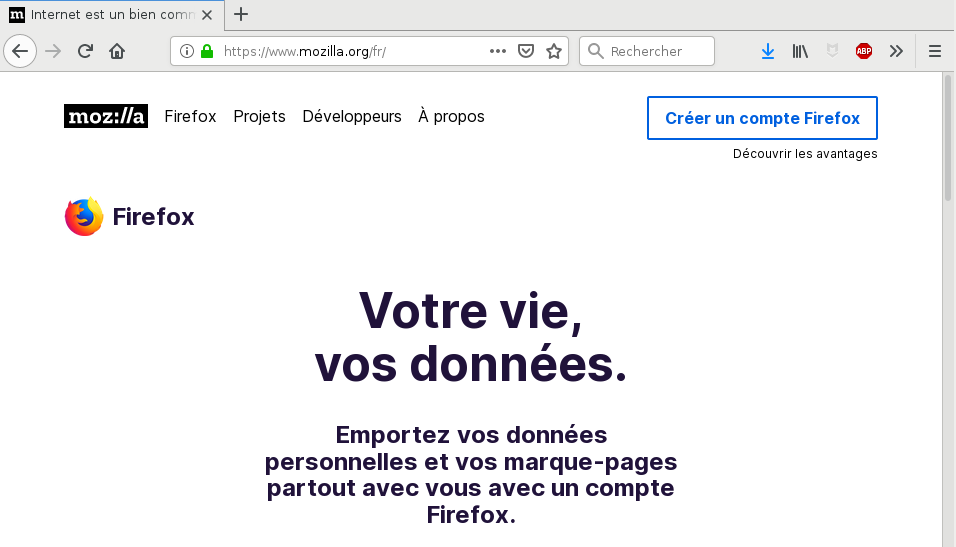This screenshot has width=956, height=547.
Task: Open the À propos navigation menu
Action: 451,116
